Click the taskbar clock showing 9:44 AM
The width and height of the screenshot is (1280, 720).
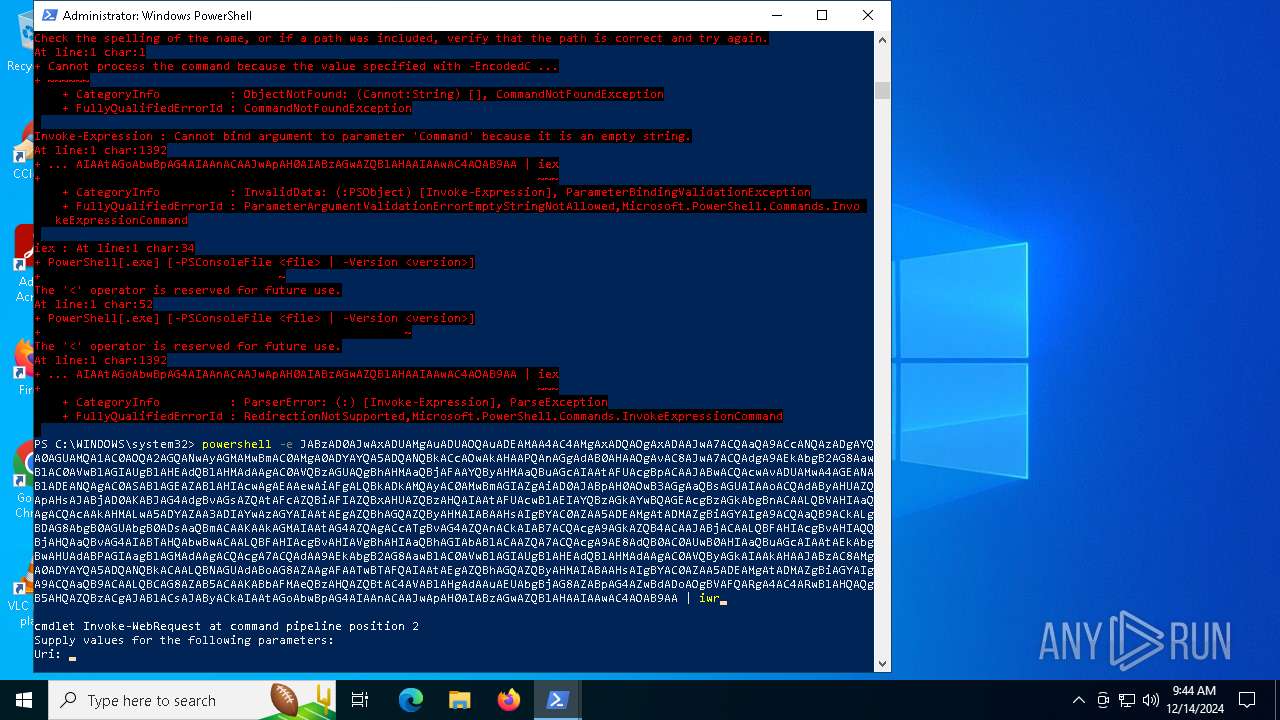click(1194, 700)
